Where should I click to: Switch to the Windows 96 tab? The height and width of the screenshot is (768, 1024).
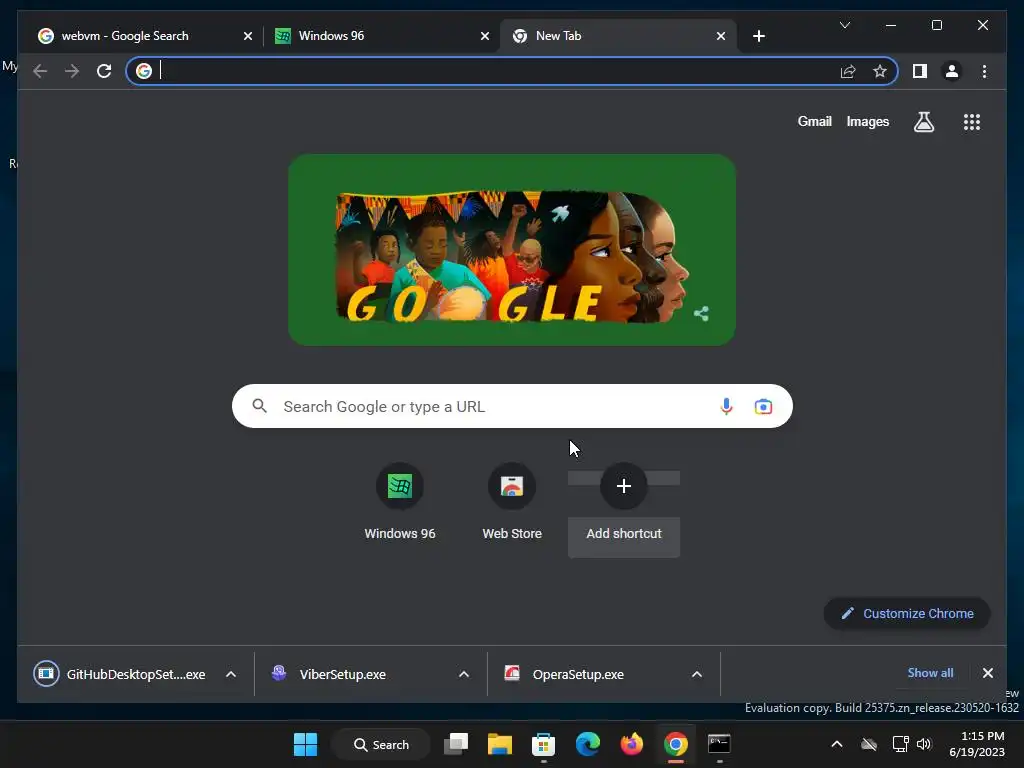click(382, 36)
